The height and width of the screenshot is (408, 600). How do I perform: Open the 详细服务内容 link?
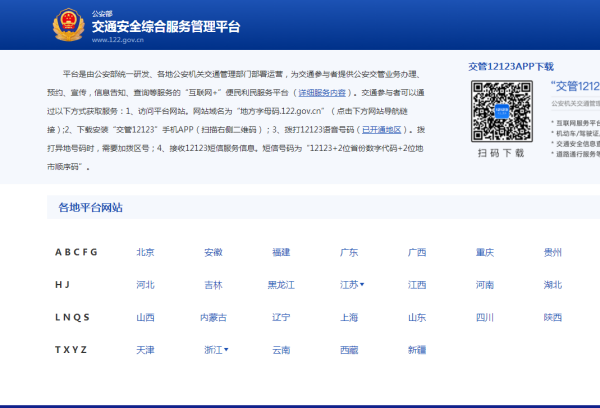tap(322, 93)
